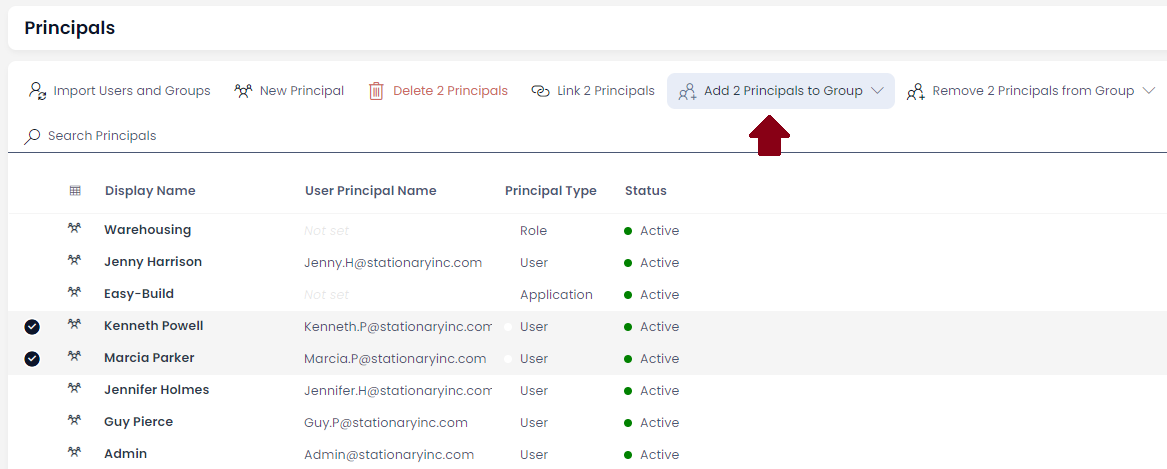Select the Admin display name
This screenshot has height=469, width=1167.
coord(126,454)
